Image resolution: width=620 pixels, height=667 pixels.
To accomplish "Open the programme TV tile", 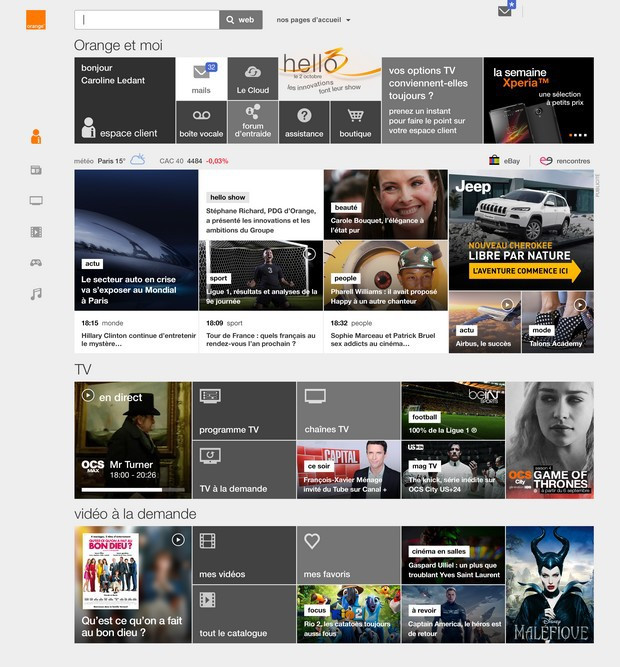I will click(244, 410).
